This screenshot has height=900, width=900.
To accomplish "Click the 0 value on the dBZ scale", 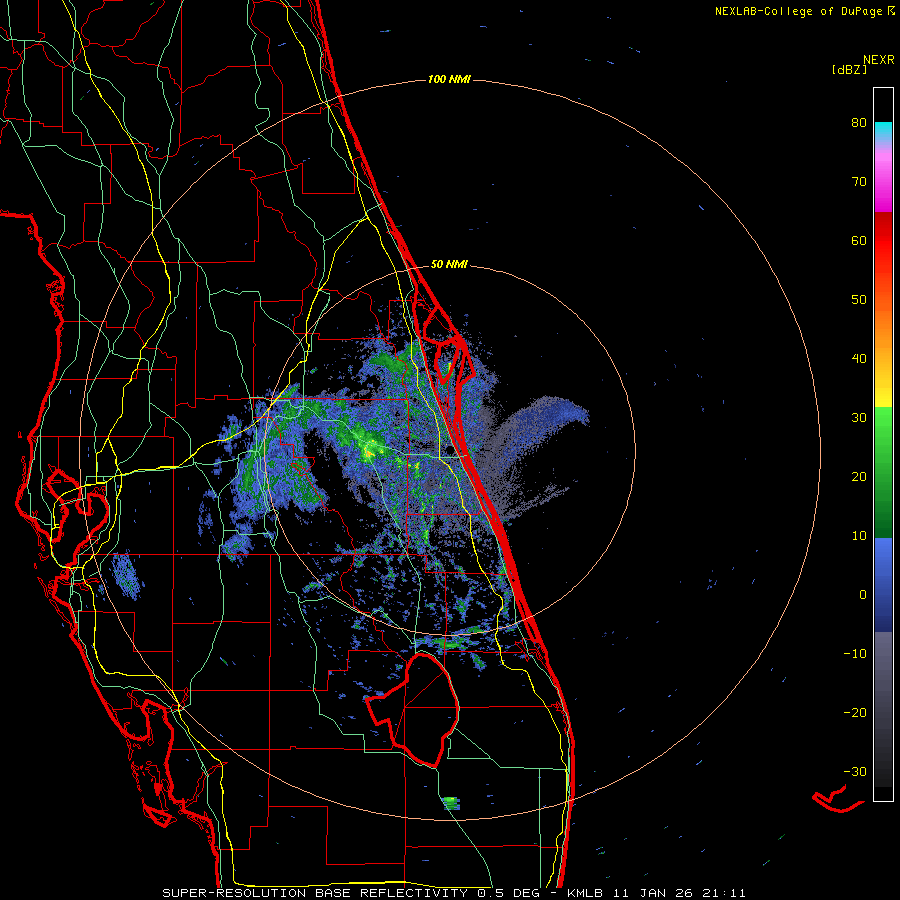I will click(863, 595).
